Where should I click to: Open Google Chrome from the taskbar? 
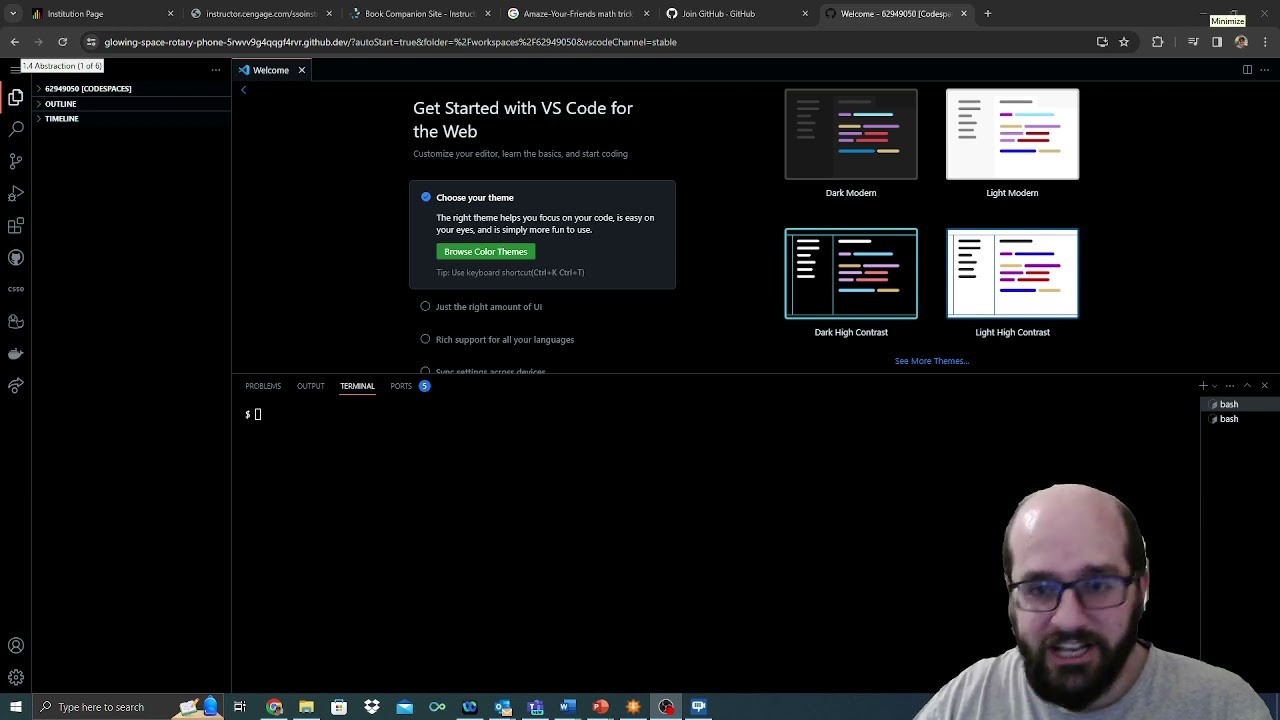tap(274, 707)
